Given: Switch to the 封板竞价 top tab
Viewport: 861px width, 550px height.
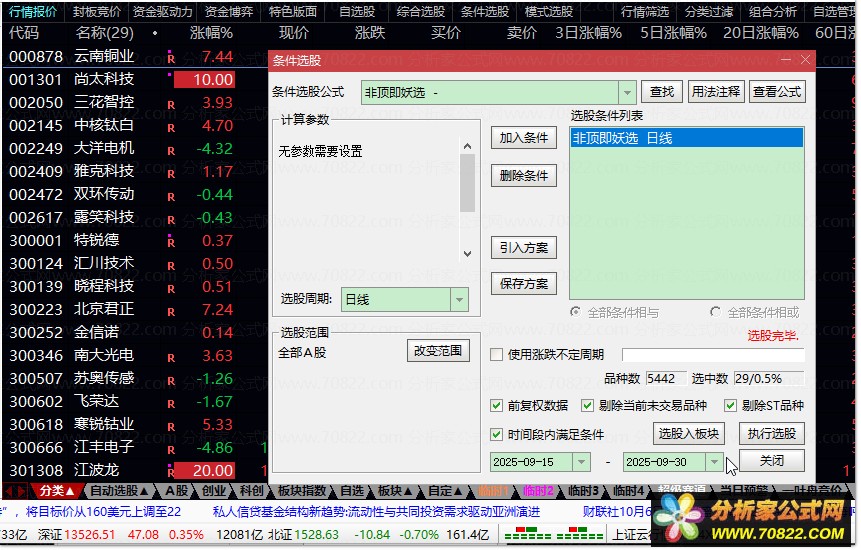Looking at the screenshot, I should click(97, 12).
